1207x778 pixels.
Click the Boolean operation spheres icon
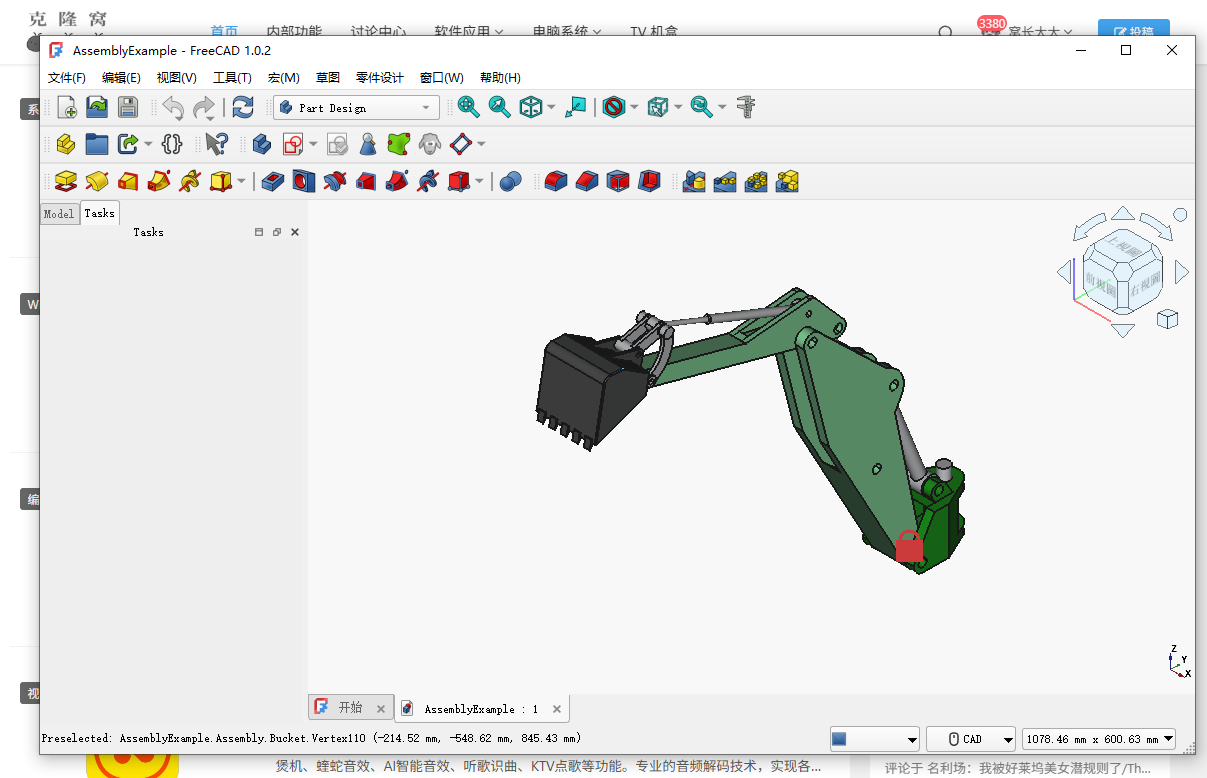(510, 181)
